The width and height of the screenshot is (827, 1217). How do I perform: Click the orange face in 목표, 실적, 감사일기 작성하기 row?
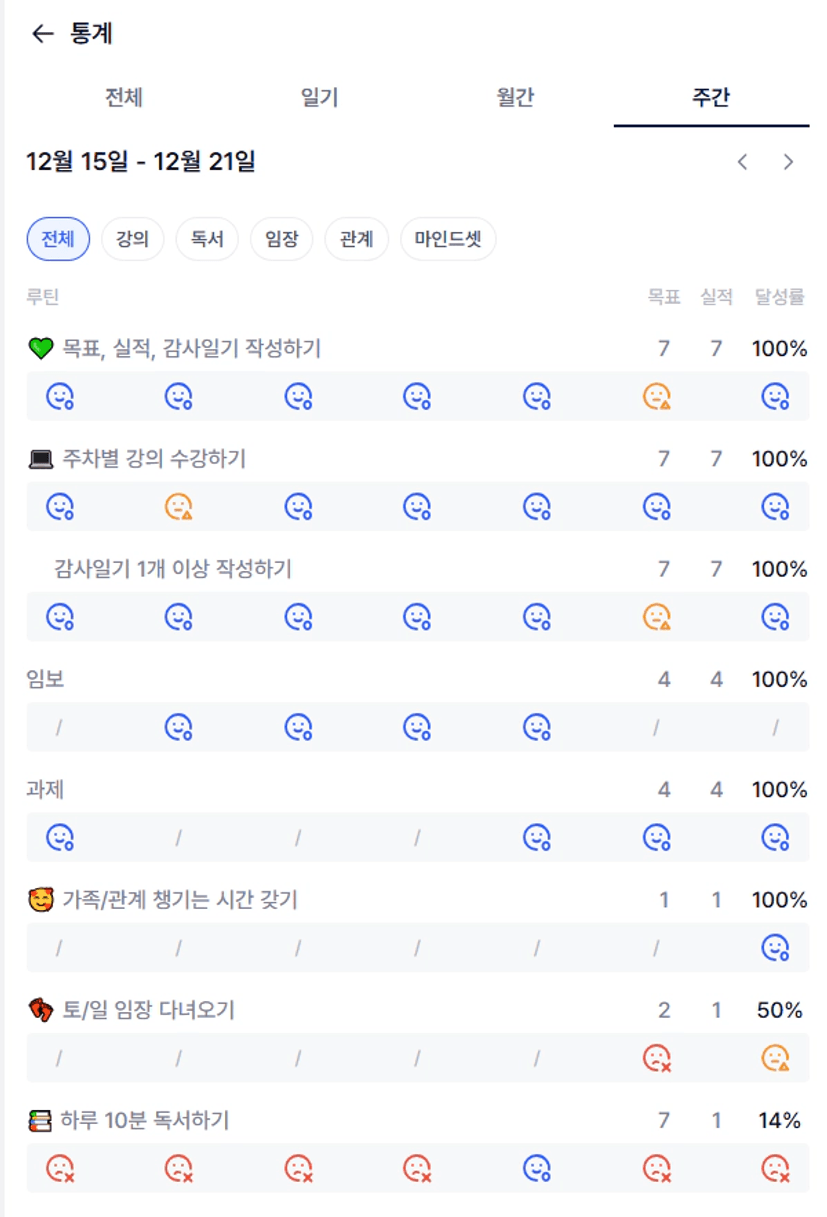(657, 397)
